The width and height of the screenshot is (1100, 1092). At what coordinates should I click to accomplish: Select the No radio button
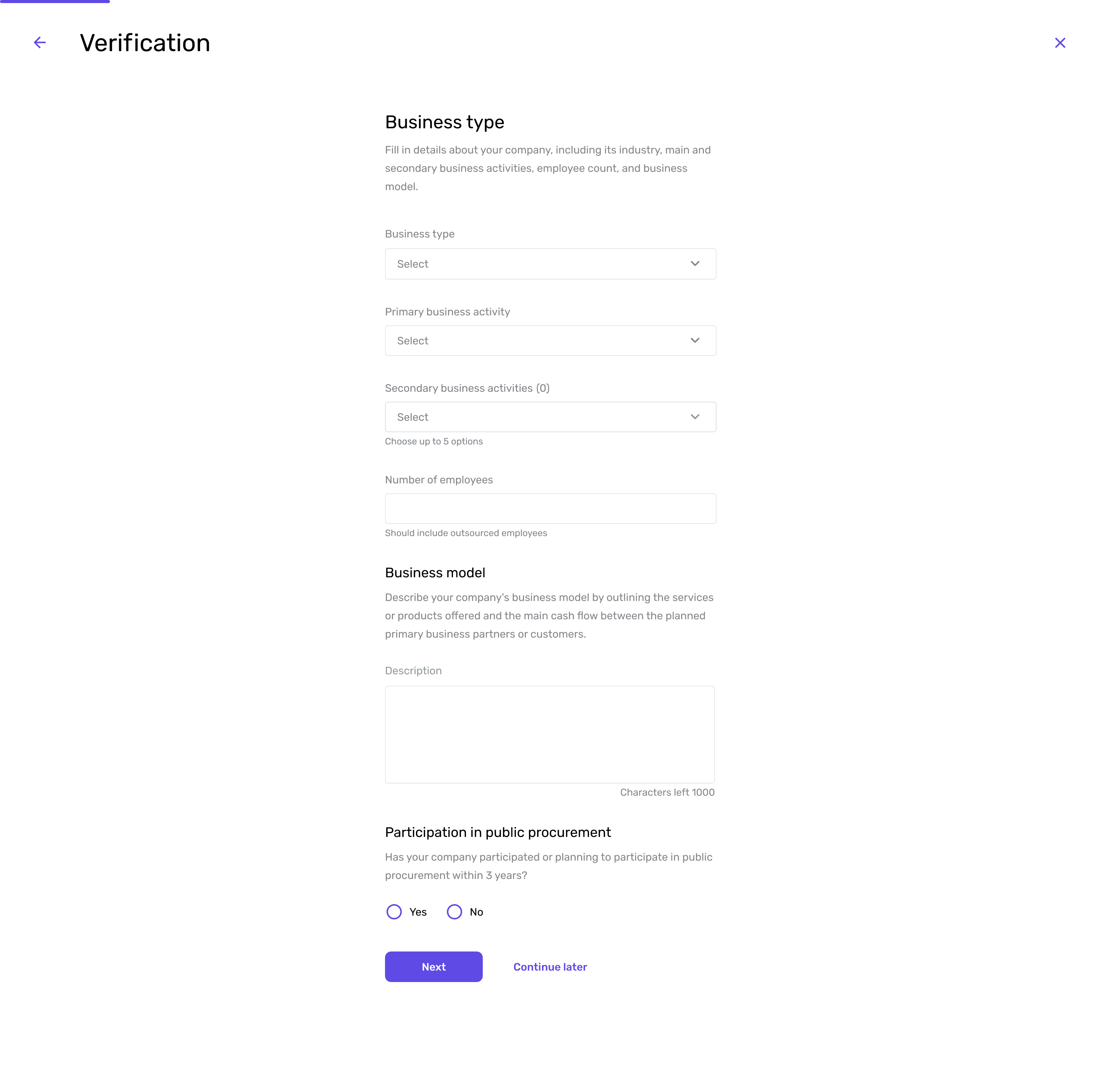(455, 912)
